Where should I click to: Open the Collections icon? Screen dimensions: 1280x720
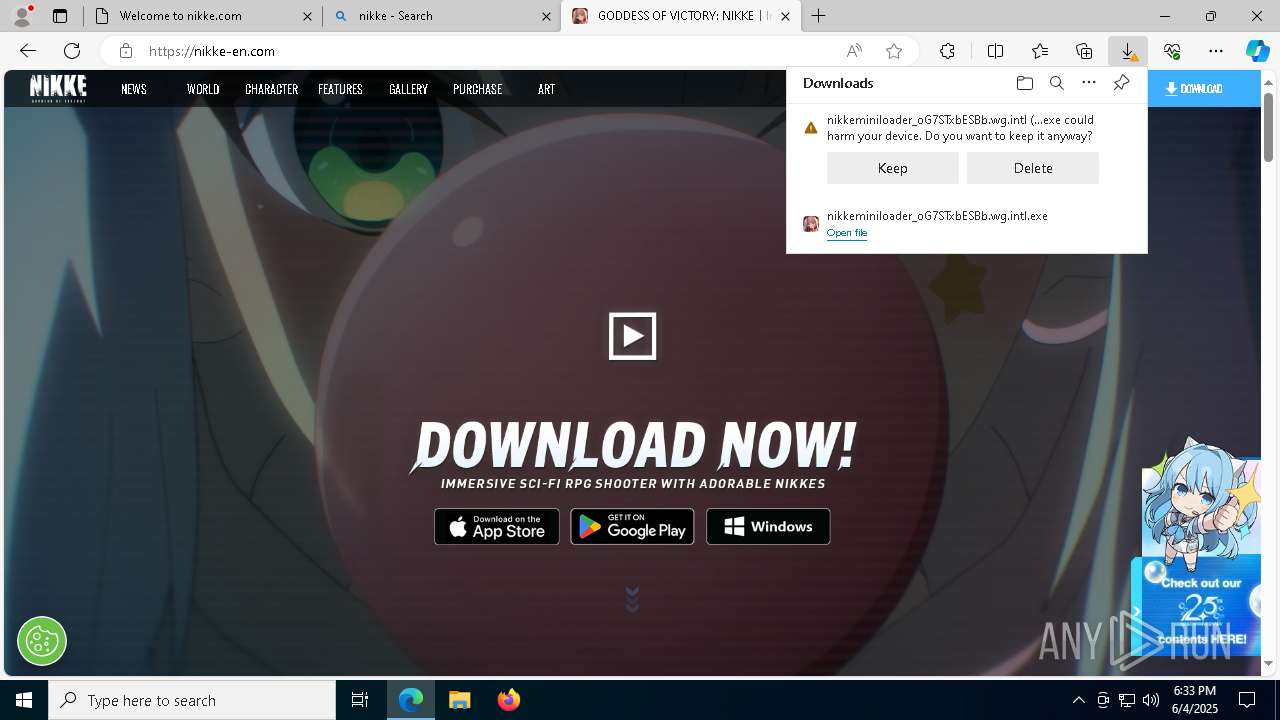1084,51
